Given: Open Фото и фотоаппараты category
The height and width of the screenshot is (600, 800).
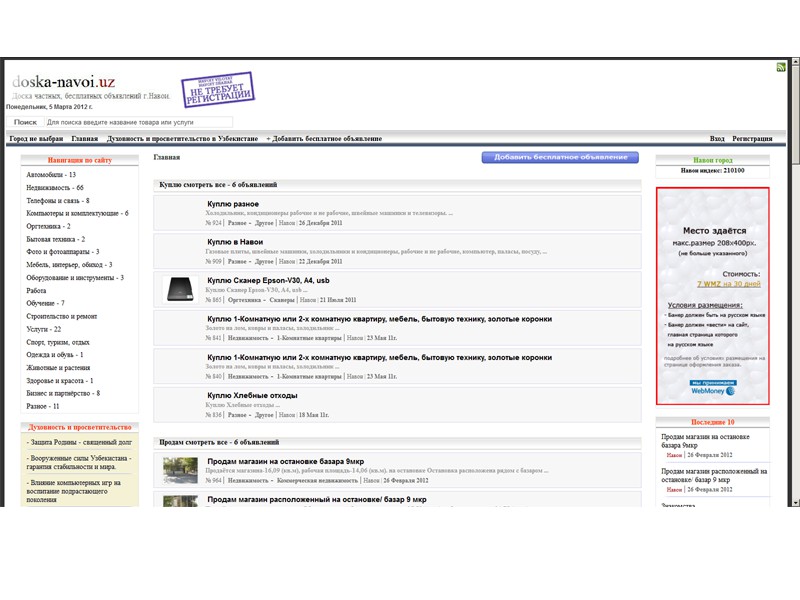Looking at the screenshot, I should click(63, 252).
